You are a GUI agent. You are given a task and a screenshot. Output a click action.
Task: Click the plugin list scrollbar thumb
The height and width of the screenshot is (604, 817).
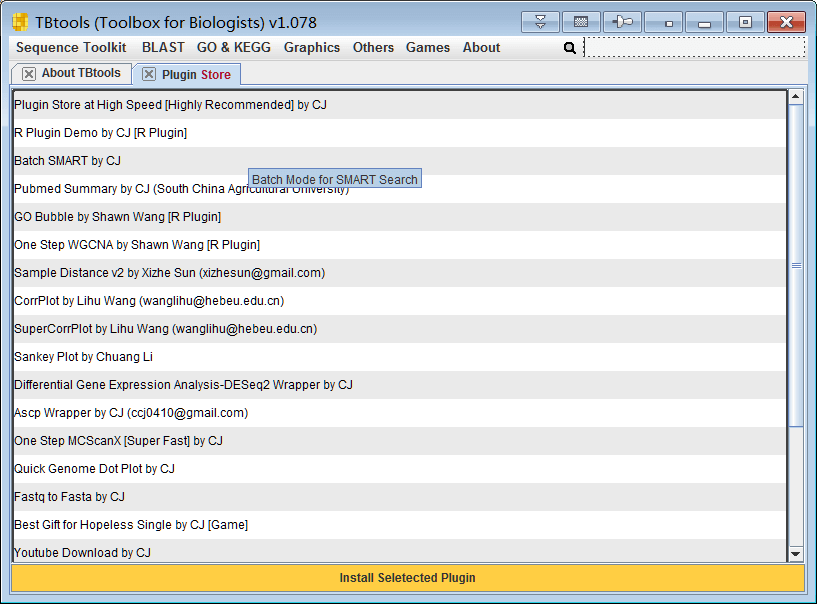coord(796,266)
